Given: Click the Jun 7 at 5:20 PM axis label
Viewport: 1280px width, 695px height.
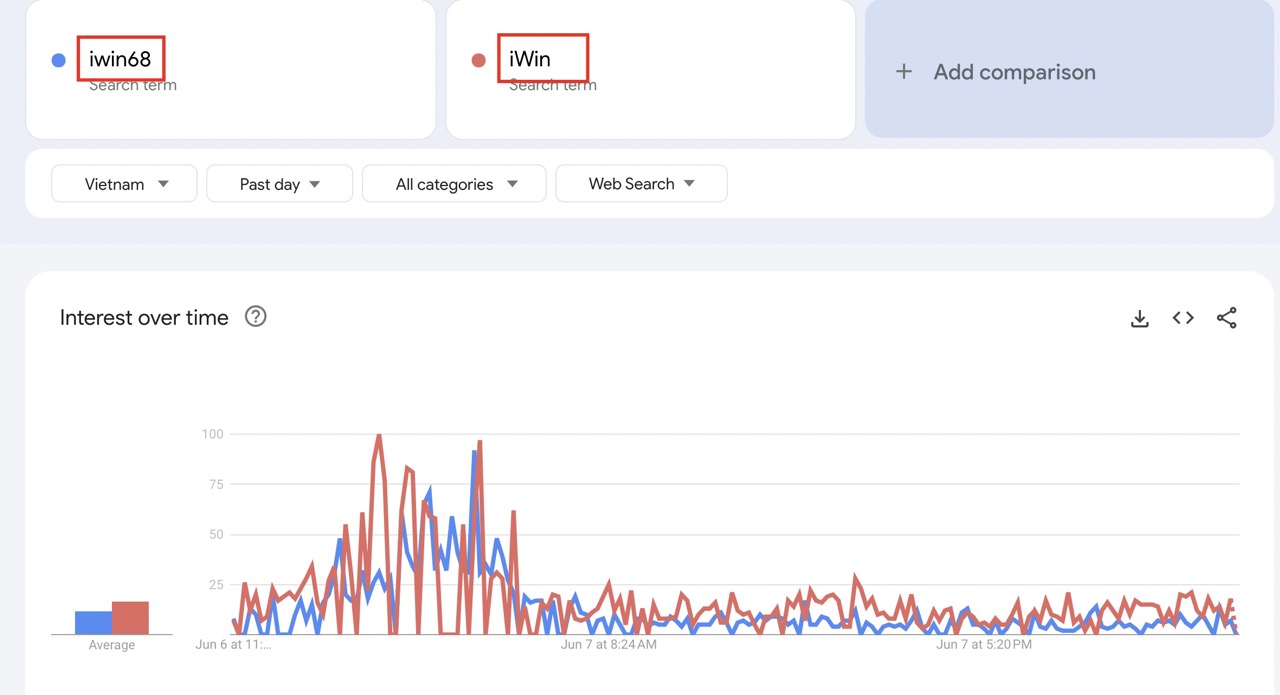Looking at the screenshot, I should tap(983, 645).
